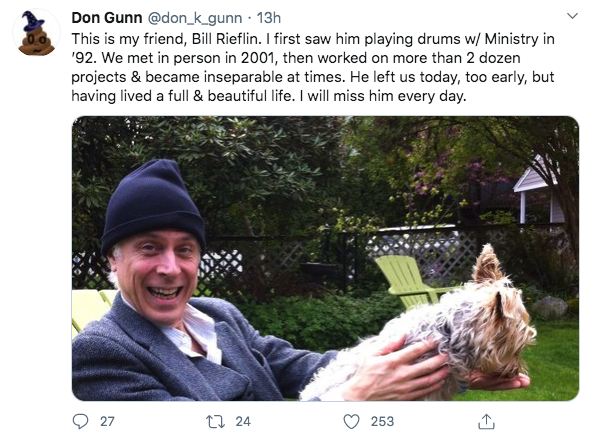The height and width of the screenshot is (441, 595).
Task: Click the last line ending 'every day.'
Action: pos(269,96)
